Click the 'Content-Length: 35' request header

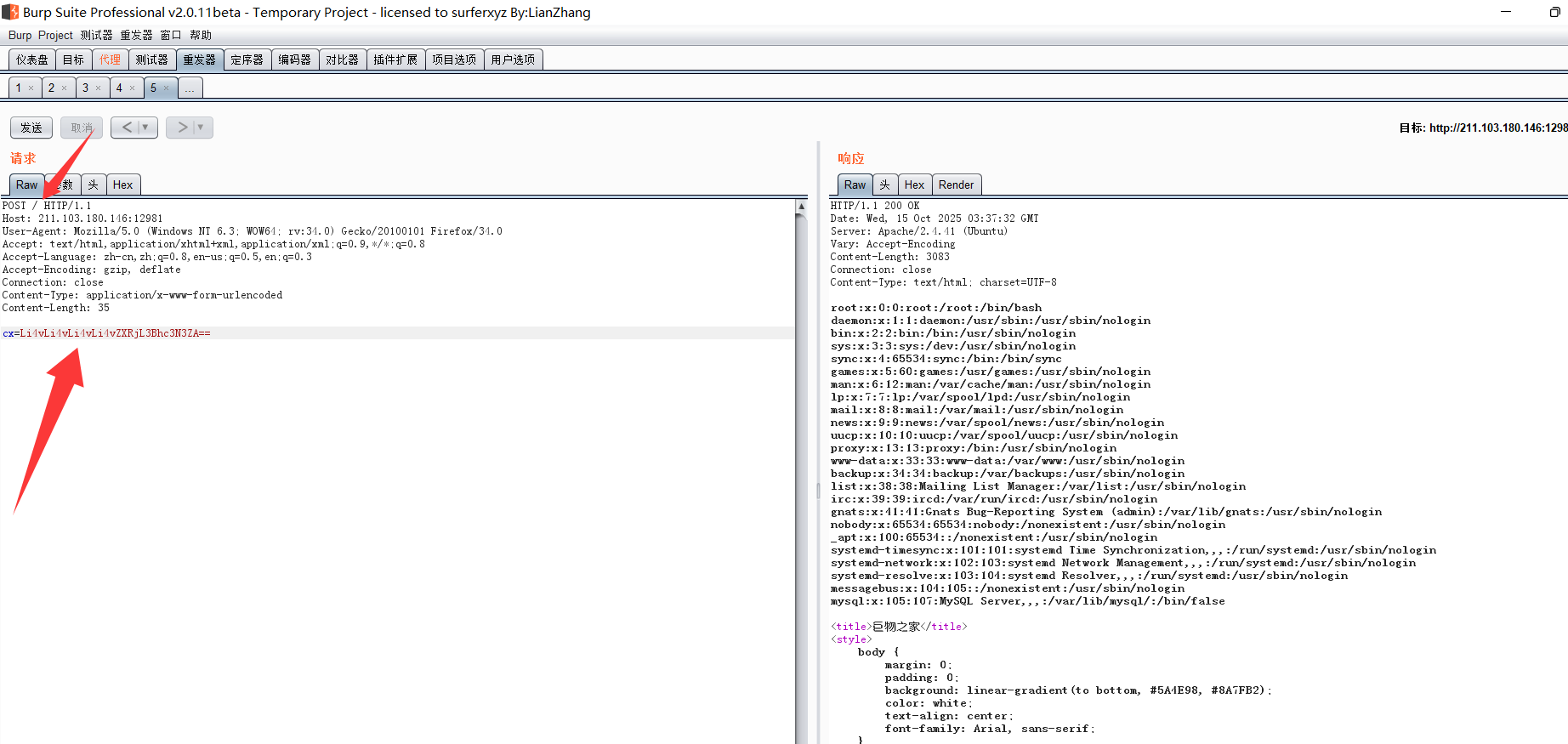tap(56, 308)
